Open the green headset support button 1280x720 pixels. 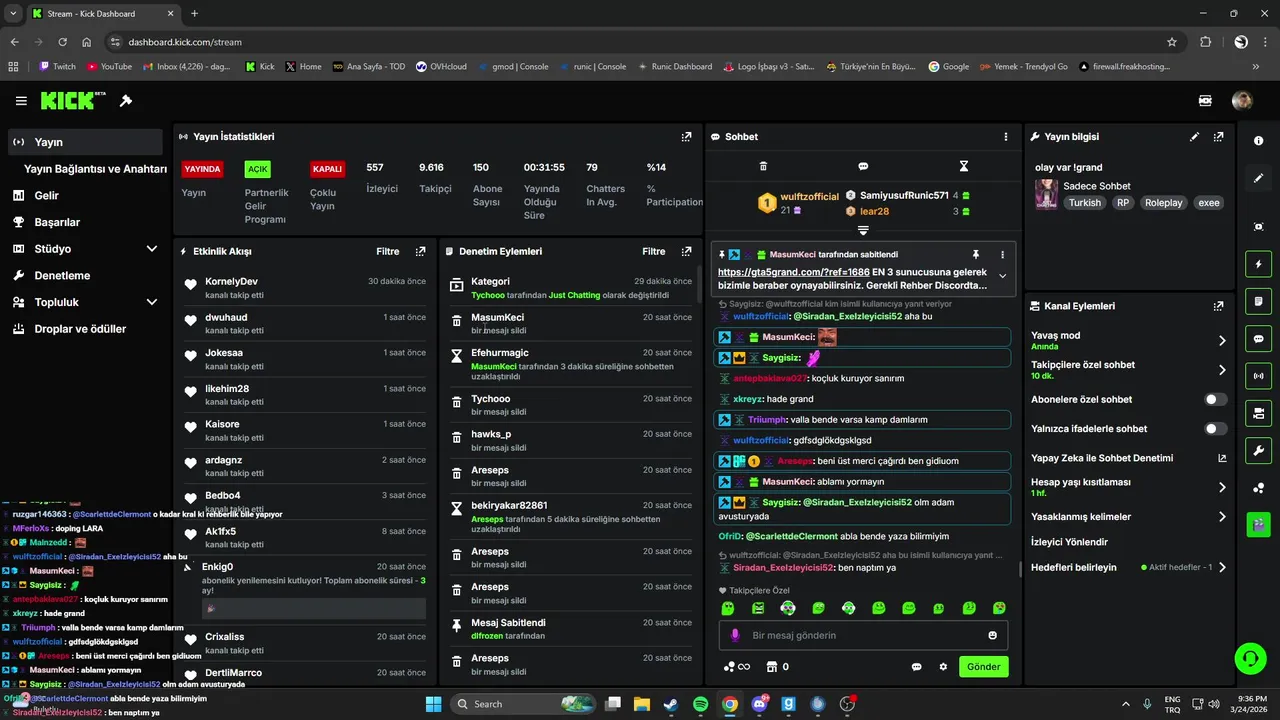(x=1250, y=658)
